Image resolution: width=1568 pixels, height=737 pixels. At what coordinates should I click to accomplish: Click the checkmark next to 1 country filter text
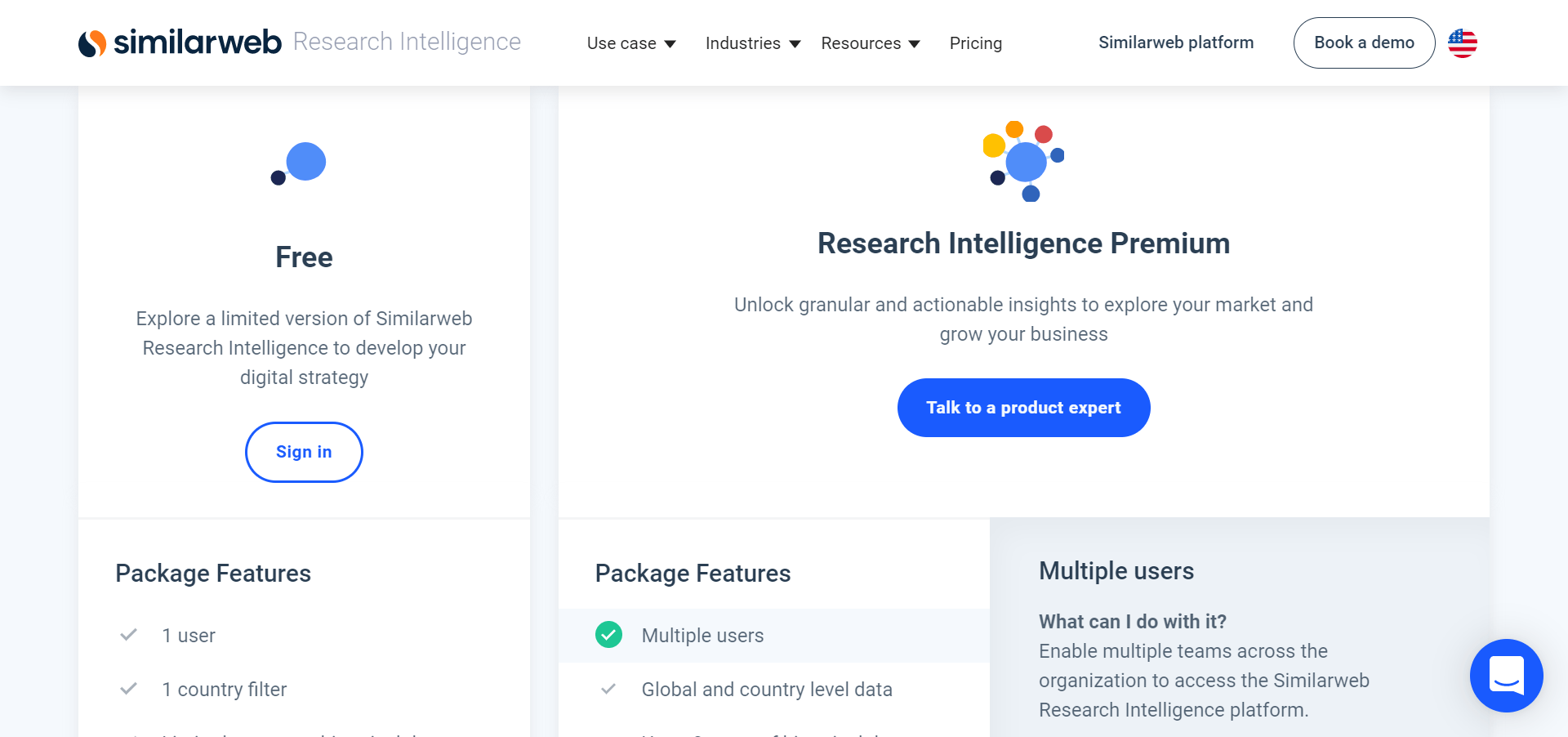[x=128, y=689]
